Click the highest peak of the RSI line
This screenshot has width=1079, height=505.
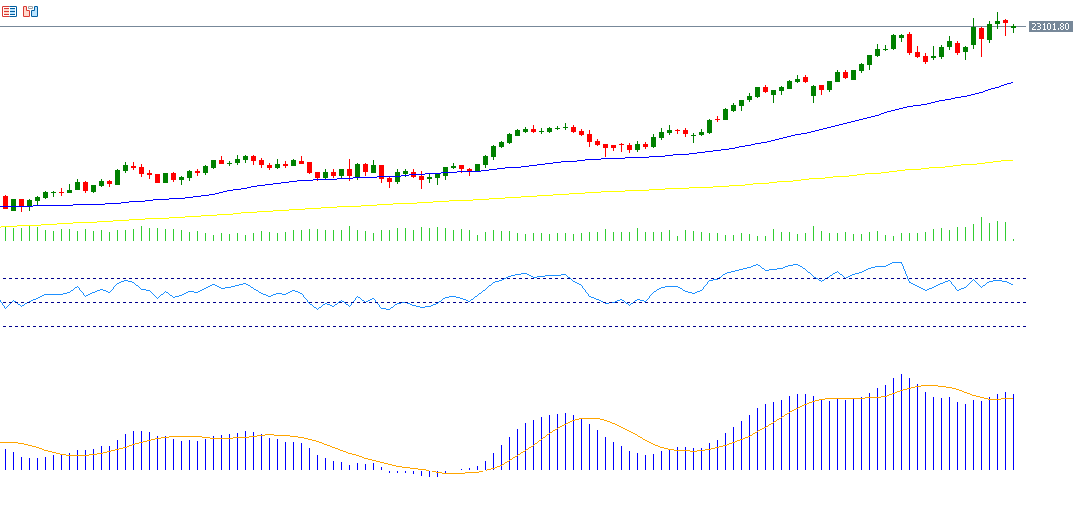[897, 263]
